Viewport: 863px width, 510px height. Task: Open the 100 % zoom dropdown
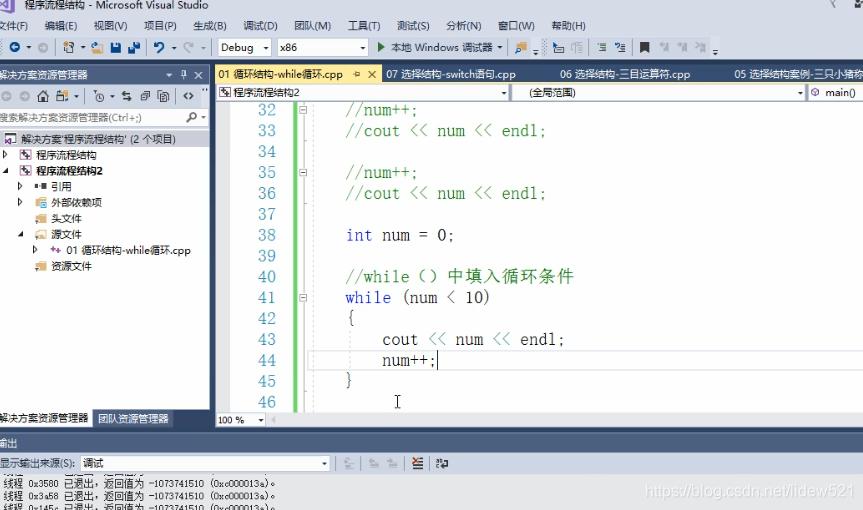pos(261,420)
